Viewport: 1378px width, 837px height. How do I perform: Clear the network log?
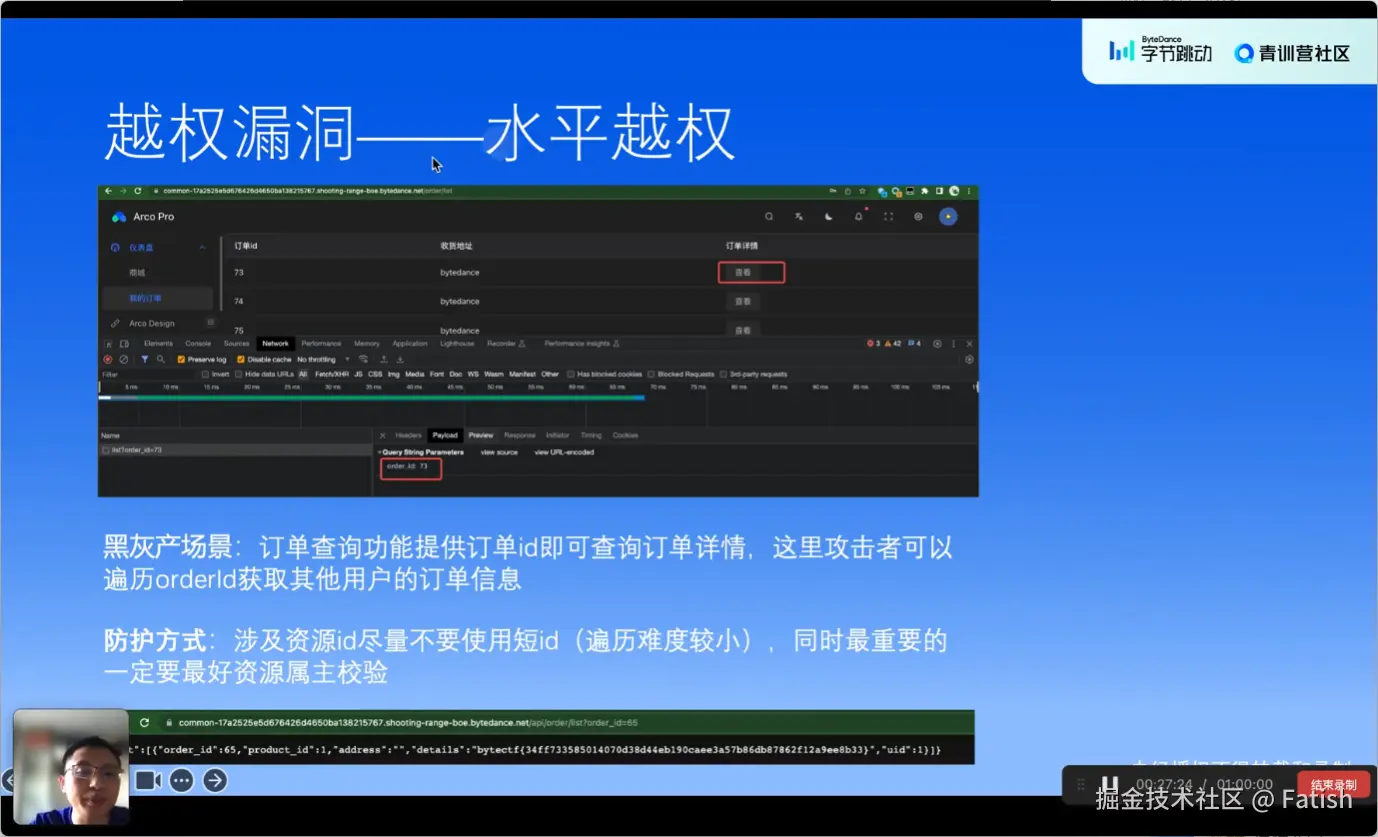pos(123,359)
